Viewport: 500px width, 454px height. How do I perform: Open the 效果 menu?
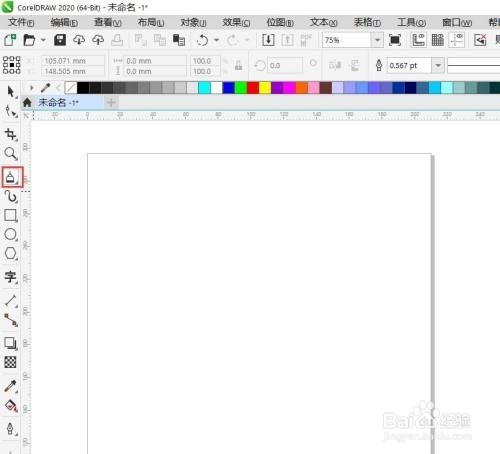tap(236, 22)
